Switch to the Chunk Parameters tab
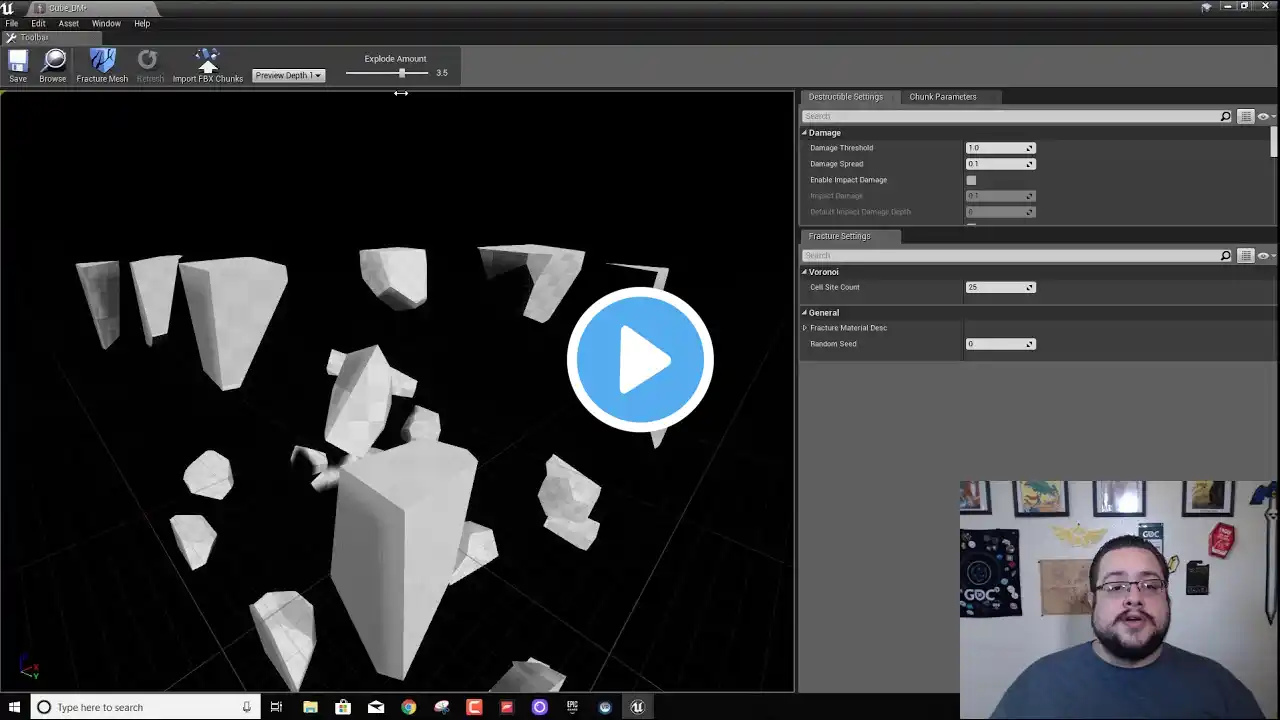1280x720 pixels. [x=942, y=97]
